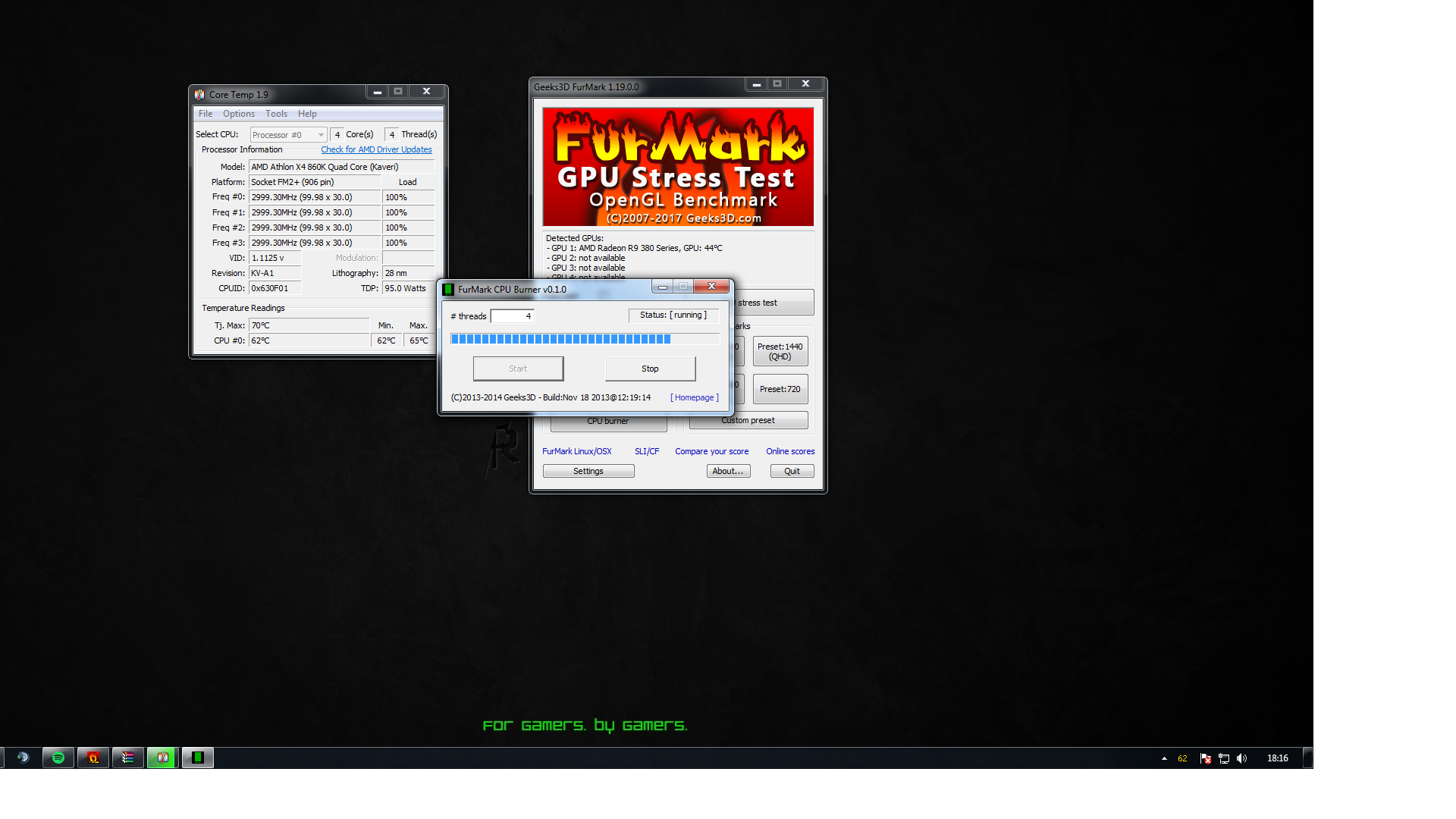Click the CPU Burner taskbar icon

198,758
